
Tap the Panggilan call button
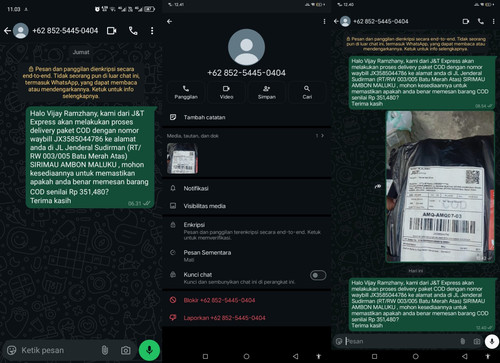(186, 92)
